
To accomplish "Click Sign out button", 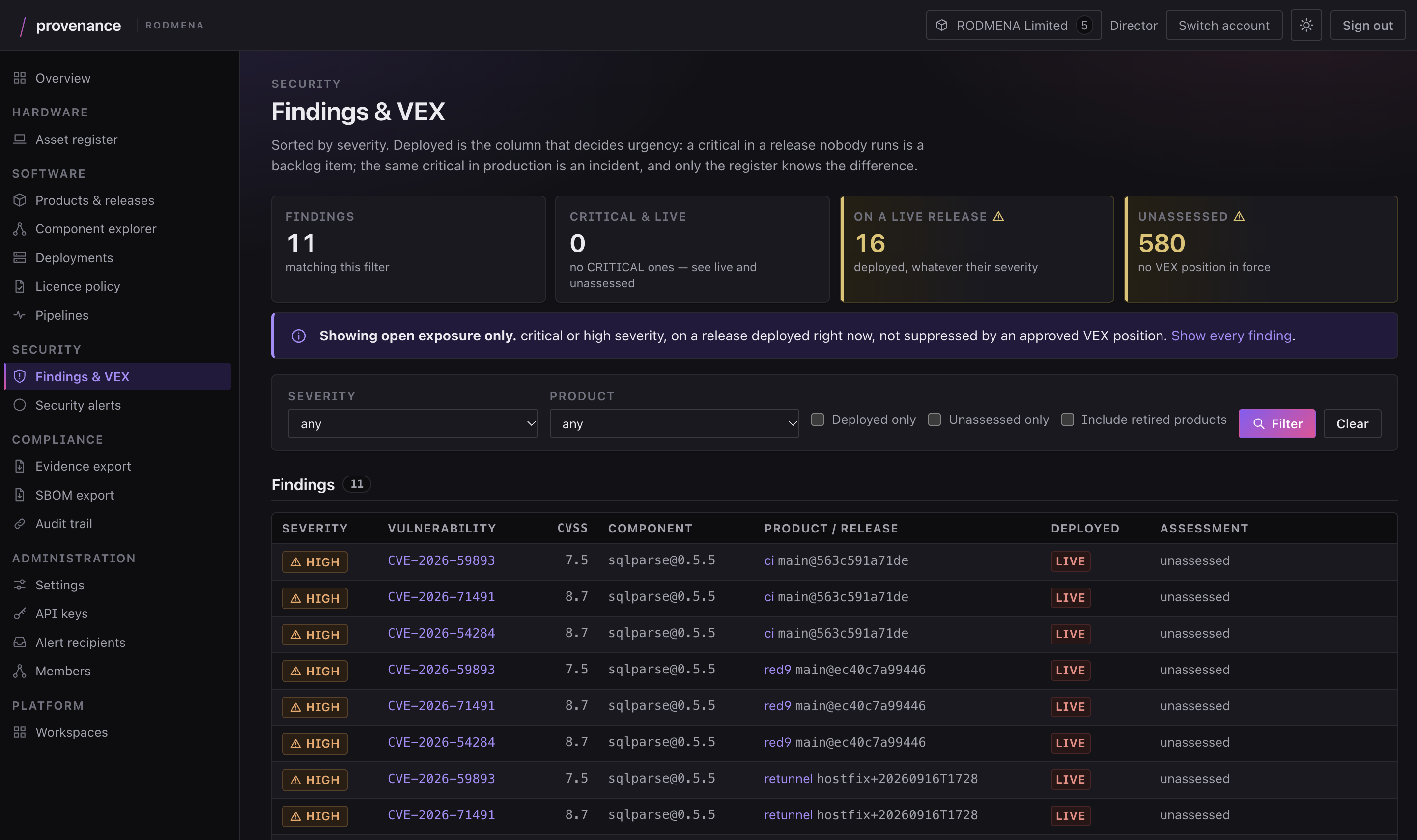I will coord(1367,25).
